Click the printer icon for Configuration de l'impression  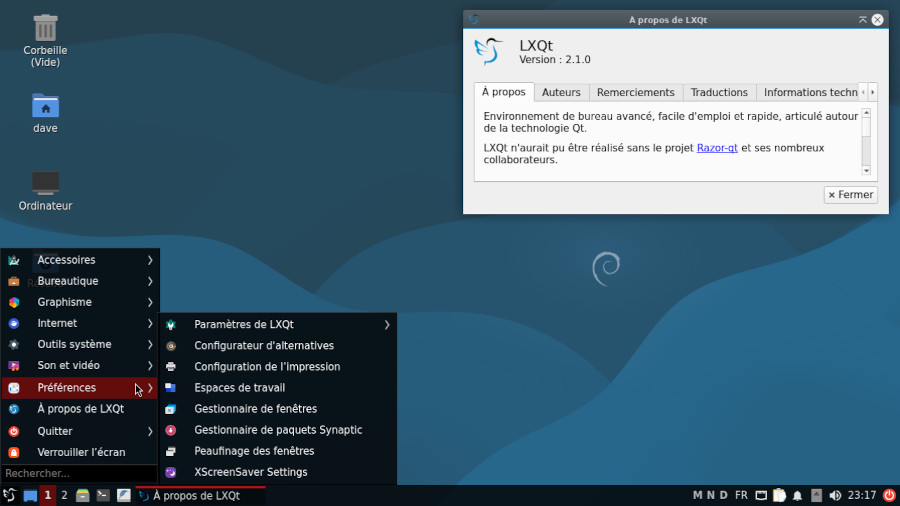pyautogui.click(x=170, y=367)
